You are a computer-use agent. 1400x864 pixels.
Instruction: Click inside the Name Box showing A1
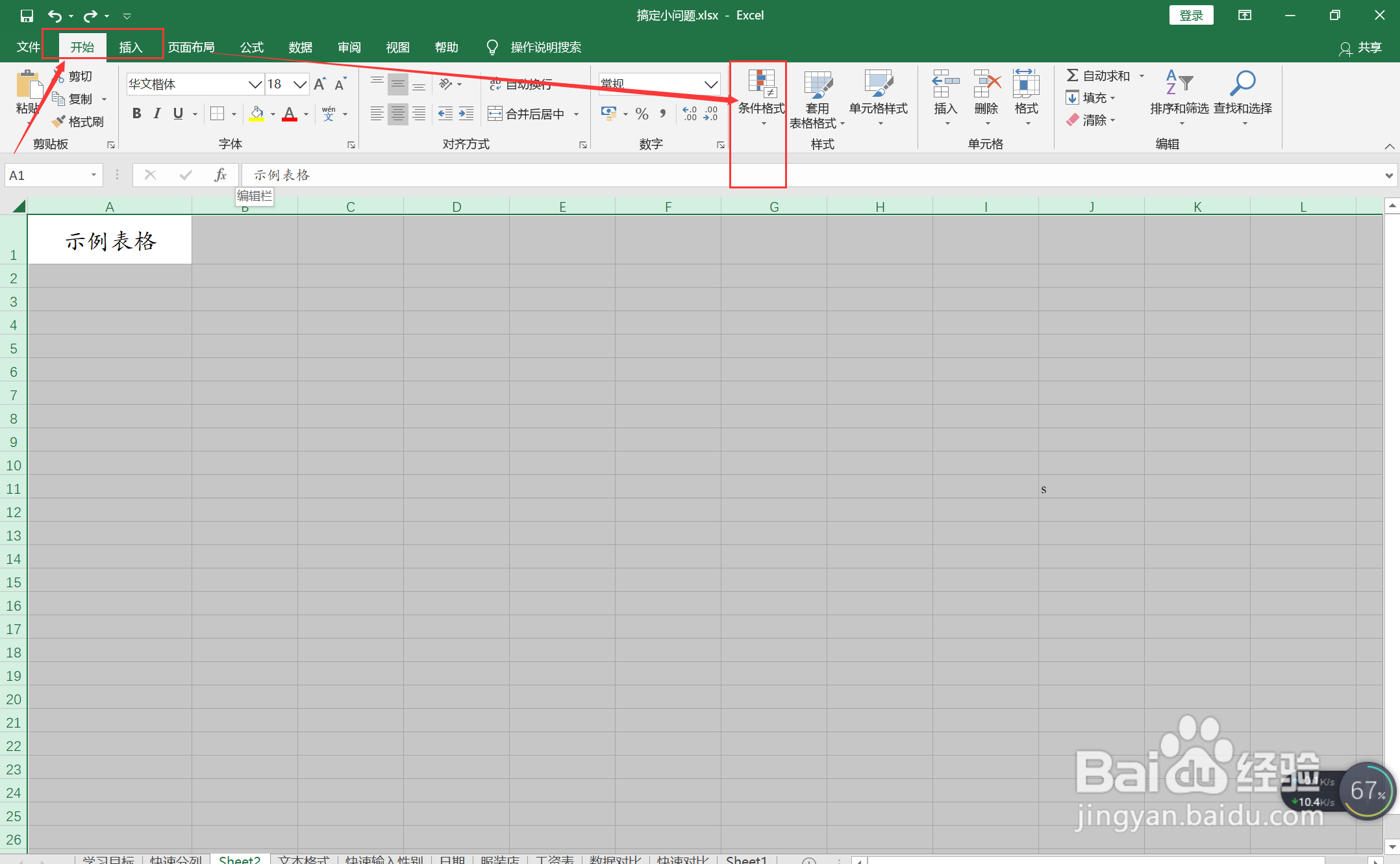[x=45, y=175]
